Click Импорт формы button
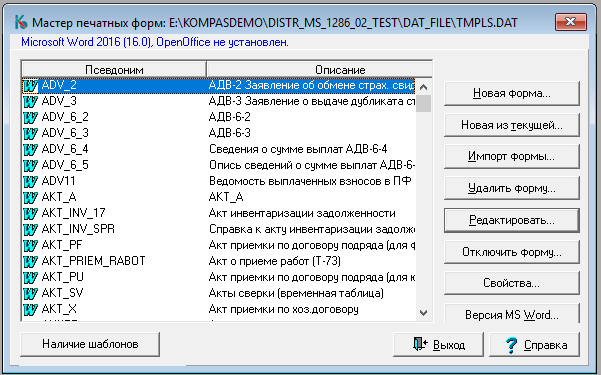 point(512,156)
